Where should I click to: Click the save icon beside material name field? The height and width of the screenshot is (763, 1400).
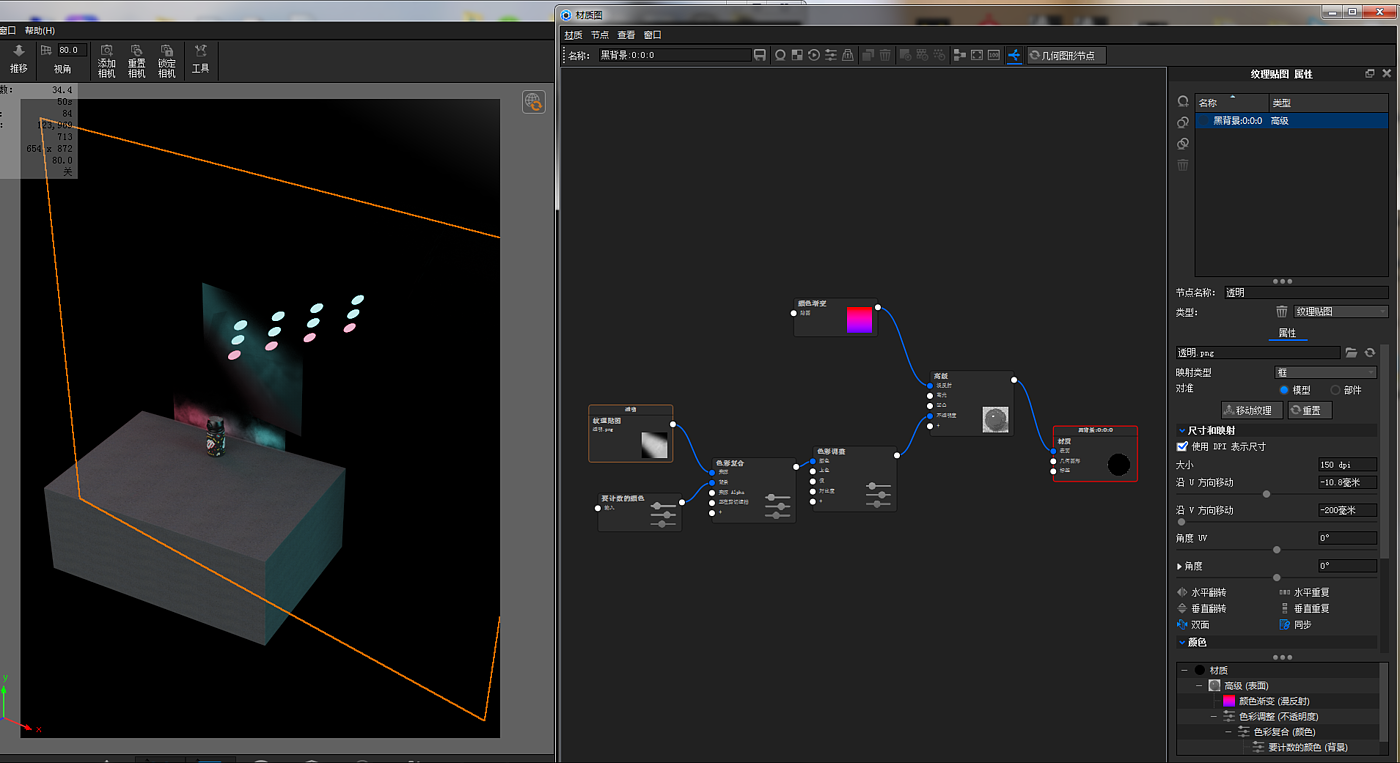click(x=760, y=55)
